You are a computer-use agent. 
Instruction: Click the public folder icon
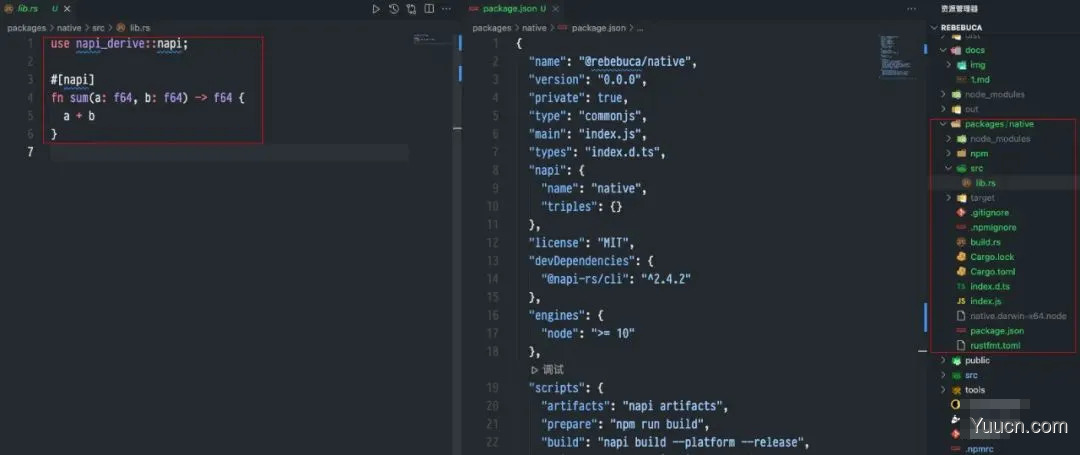point(956,361)
